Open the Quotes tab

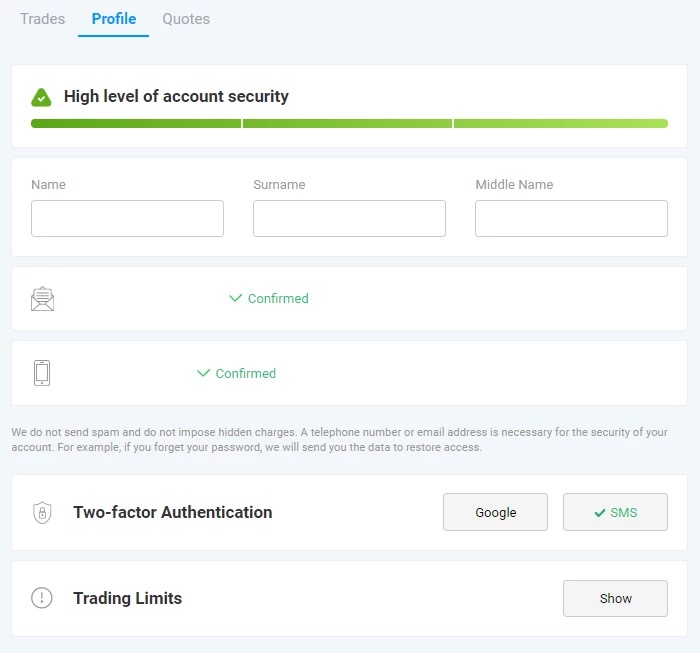point(186,19)
